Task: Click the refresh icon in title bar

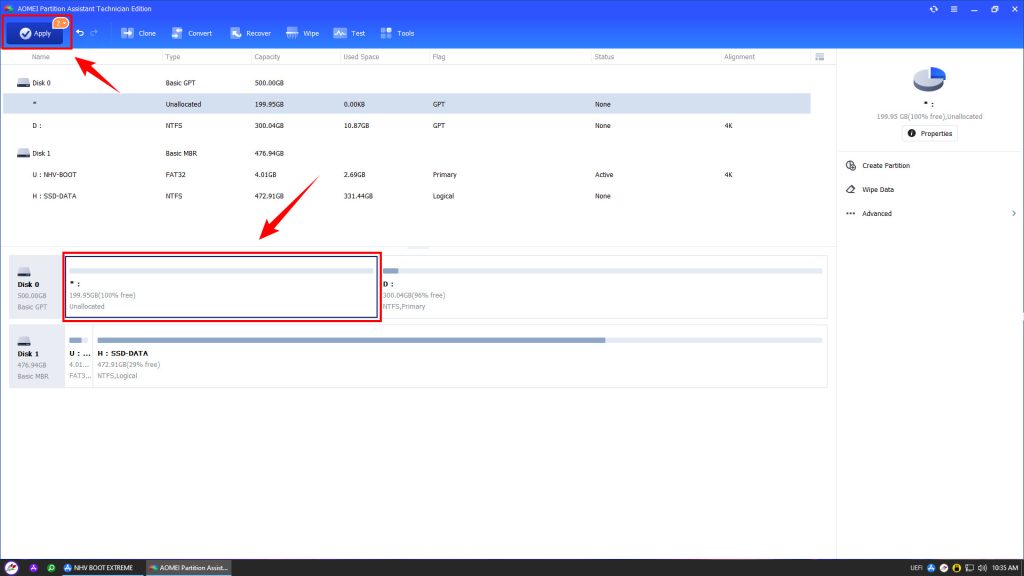Action: [x=933, y=9]
